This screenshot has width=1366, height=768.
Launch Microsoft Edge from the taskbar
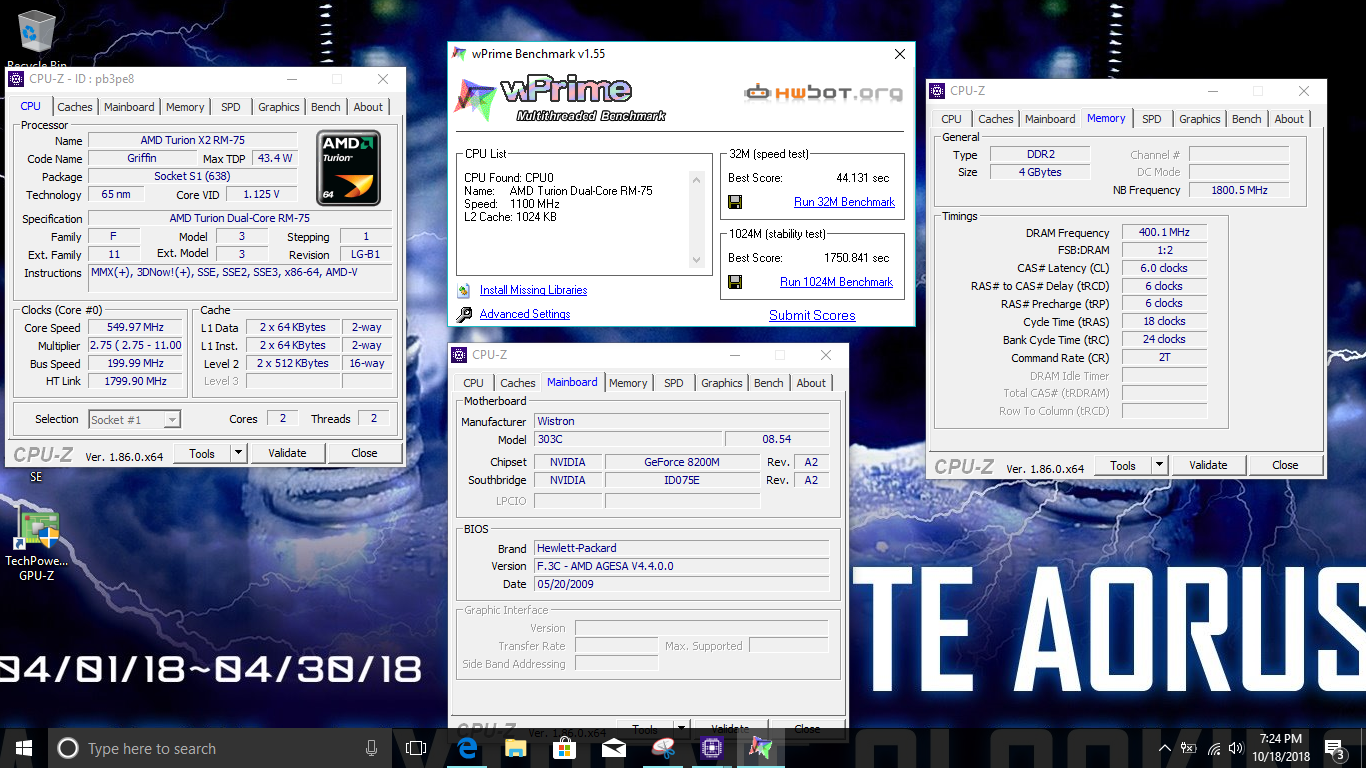(467, 748)
